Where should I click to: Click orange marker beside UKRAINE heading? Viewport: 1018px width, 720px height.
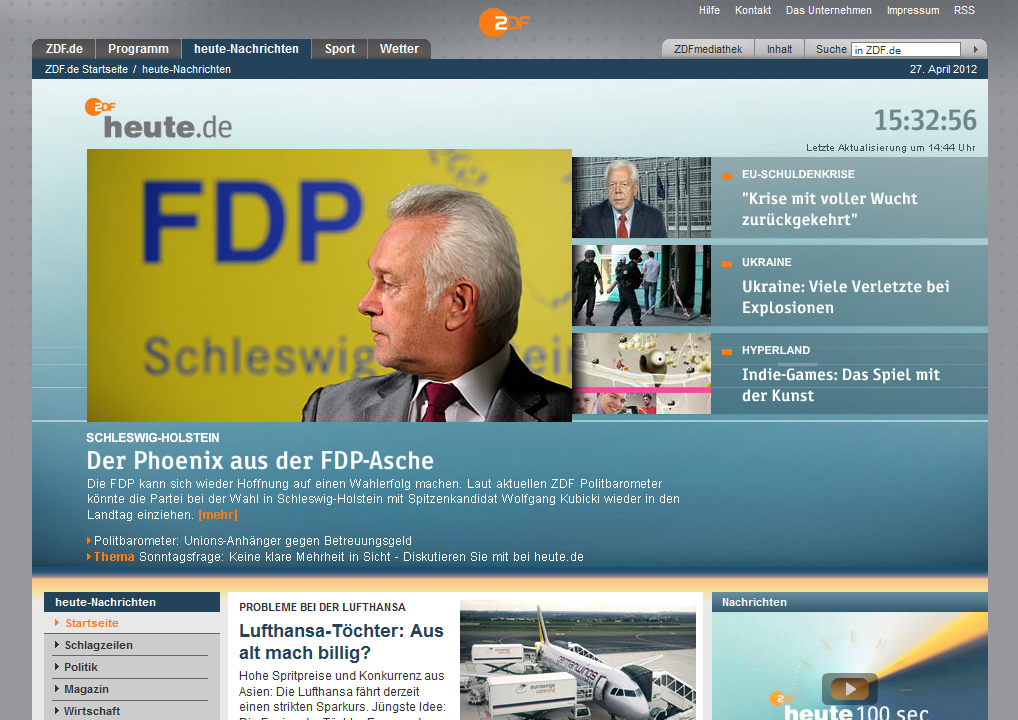tap(726, 263)
